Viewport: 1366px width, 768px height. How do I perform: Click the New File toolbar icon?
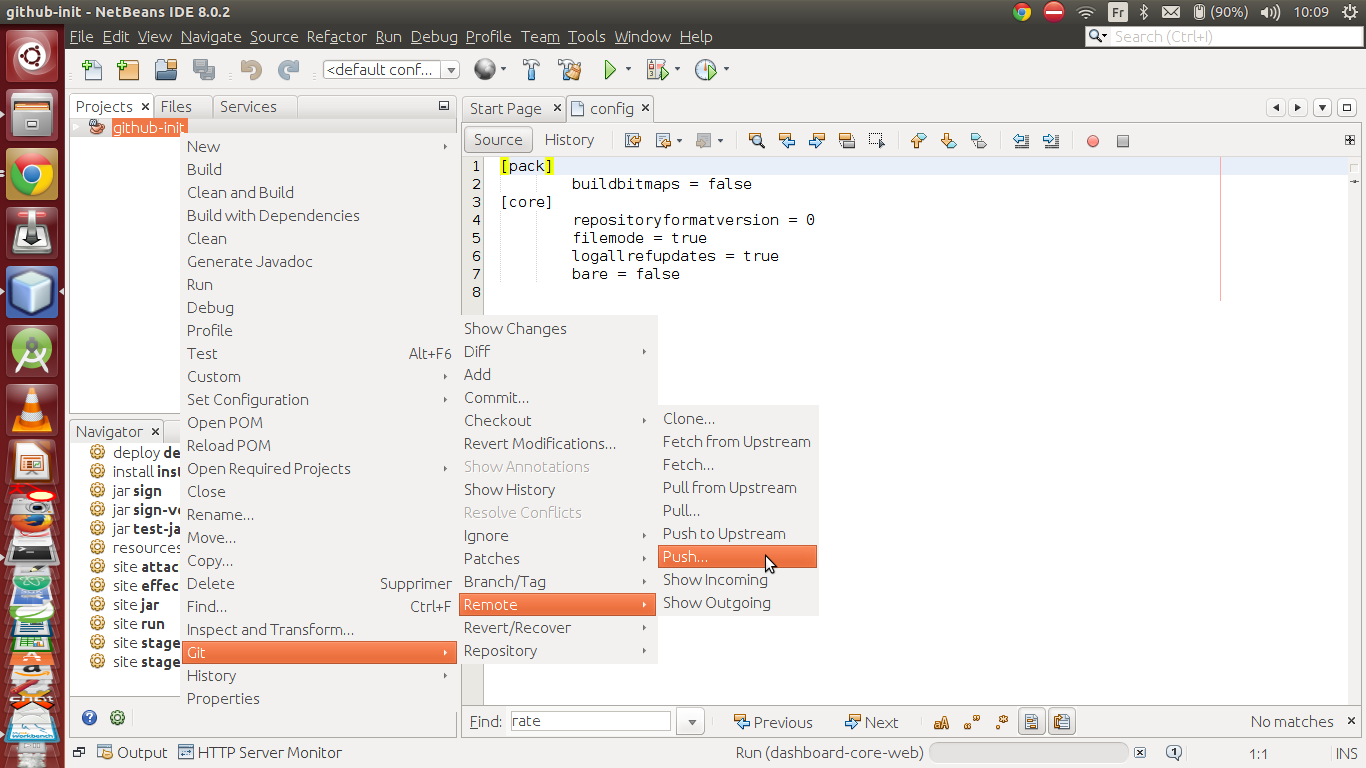92,70
